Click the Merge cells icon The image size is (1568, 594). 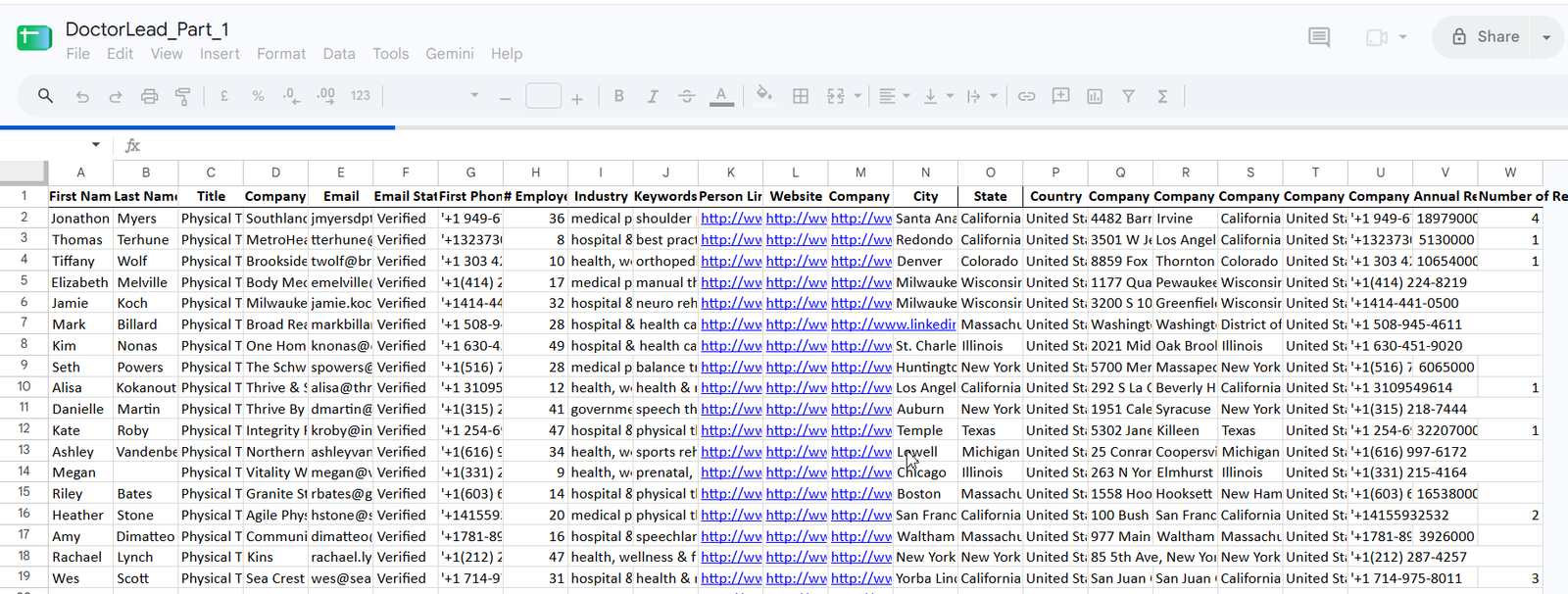[835, 96]
